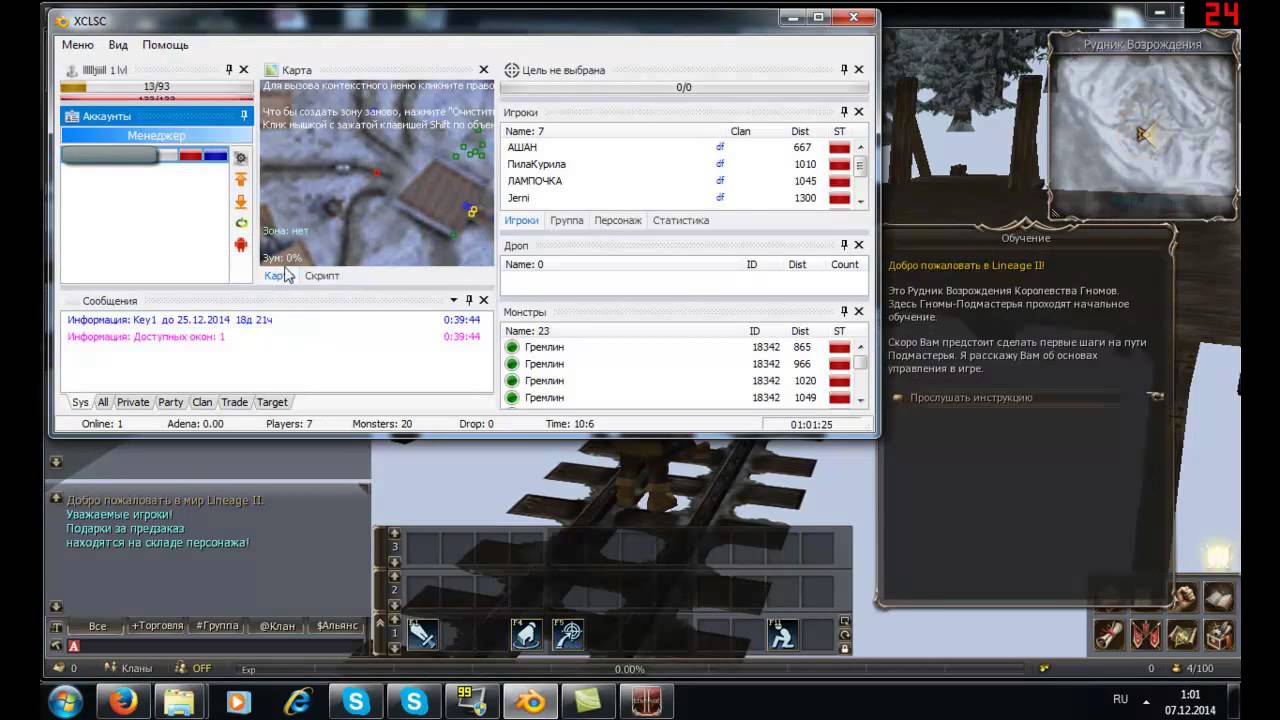The height and width of the screenshot is (720, 1280).
Task: Close the Сообщения panel
Action: point(484,300)
